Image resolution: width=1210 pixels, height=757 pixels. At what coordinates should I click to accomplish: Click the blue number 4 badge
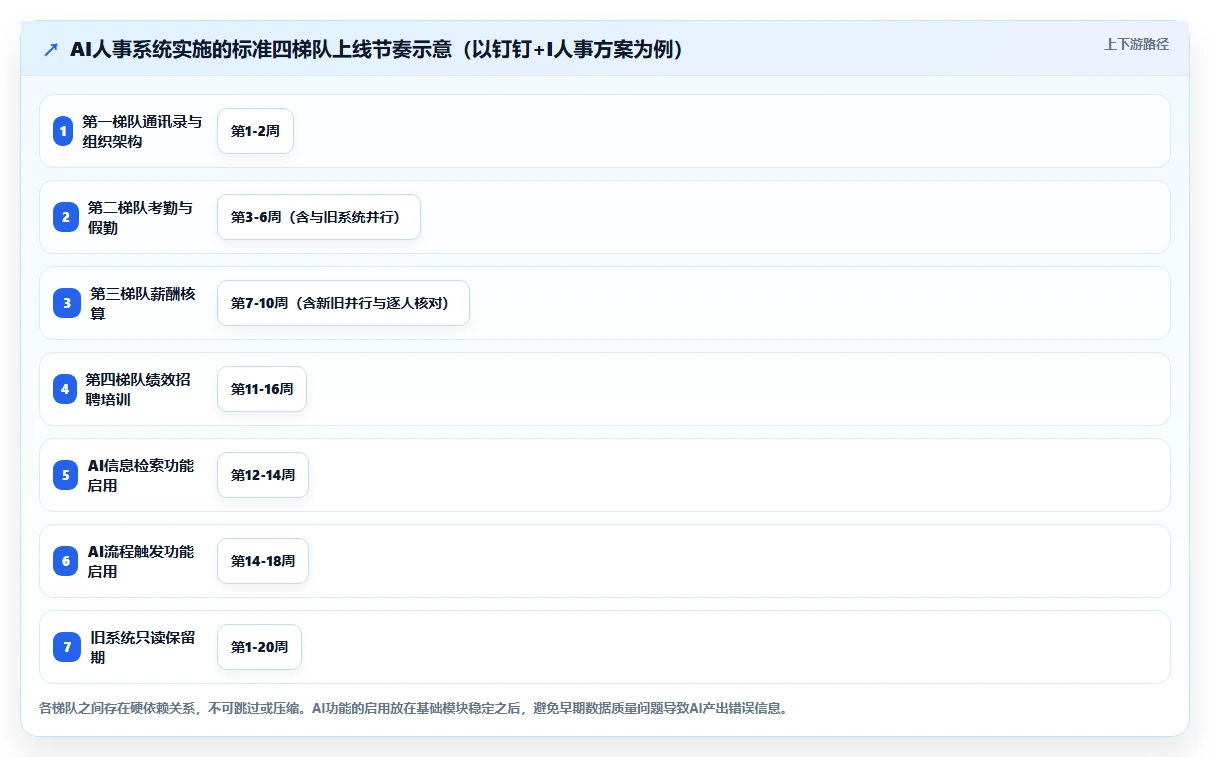pyautogui.click(x=65, y=389)
